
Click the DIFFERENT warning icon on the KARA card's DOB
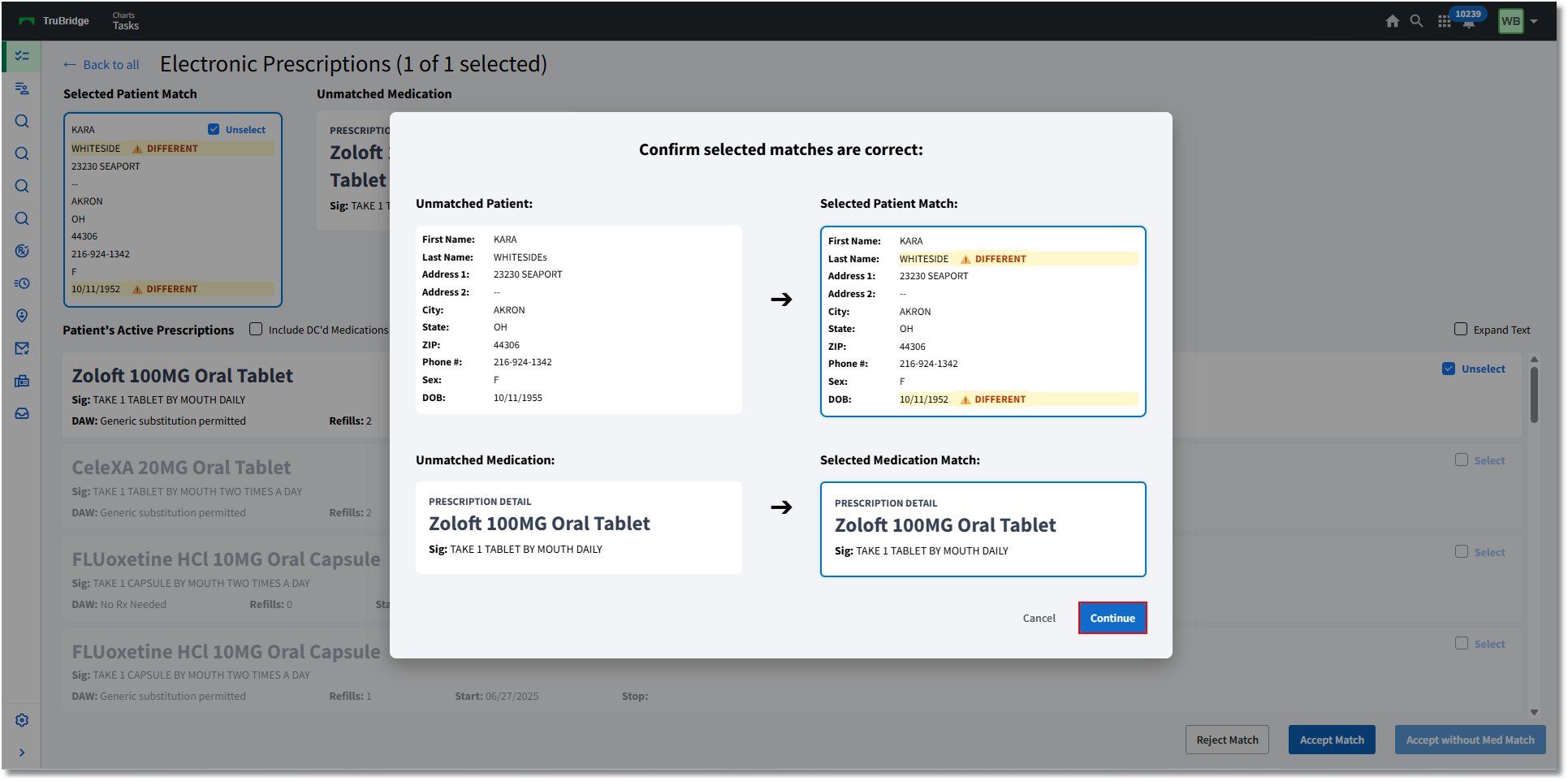pyautogui.click(x=137, y=289)
